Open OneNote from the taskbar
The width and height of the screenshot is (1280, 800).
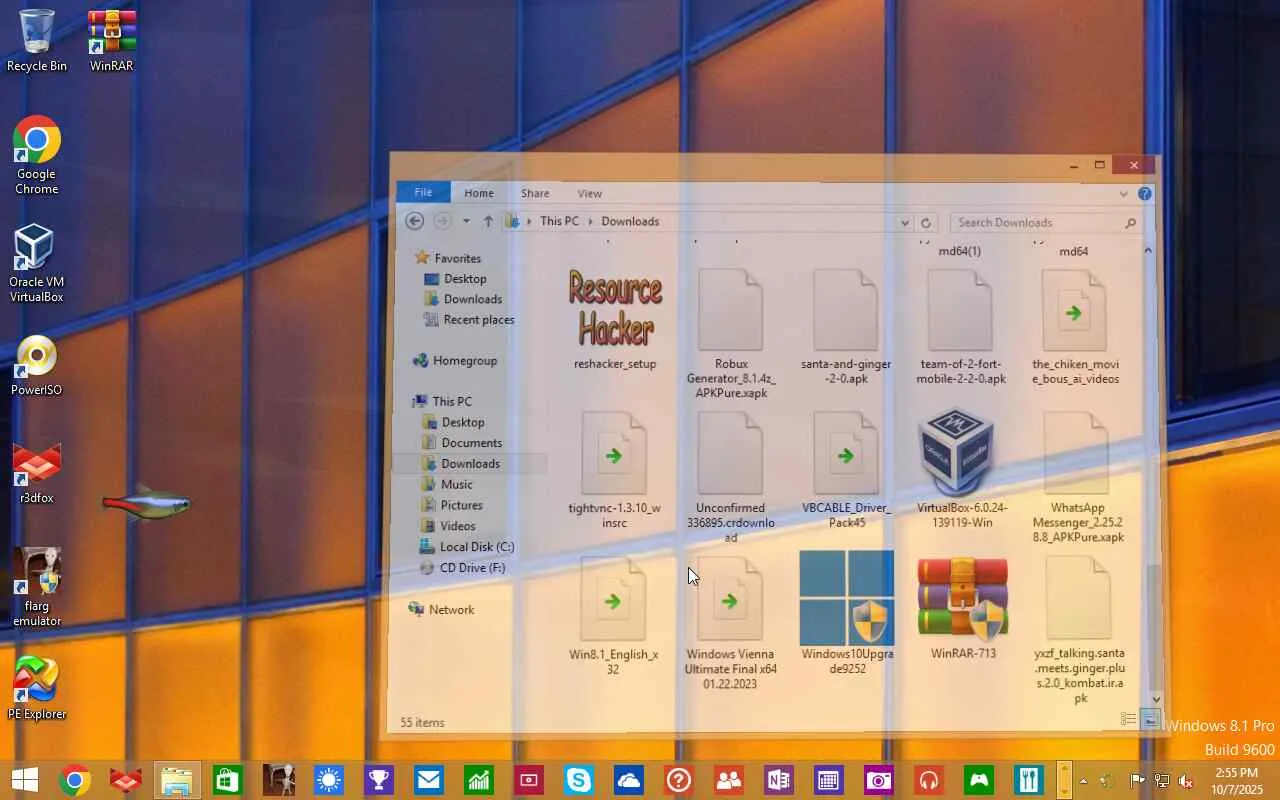click(x=778, y=780)
